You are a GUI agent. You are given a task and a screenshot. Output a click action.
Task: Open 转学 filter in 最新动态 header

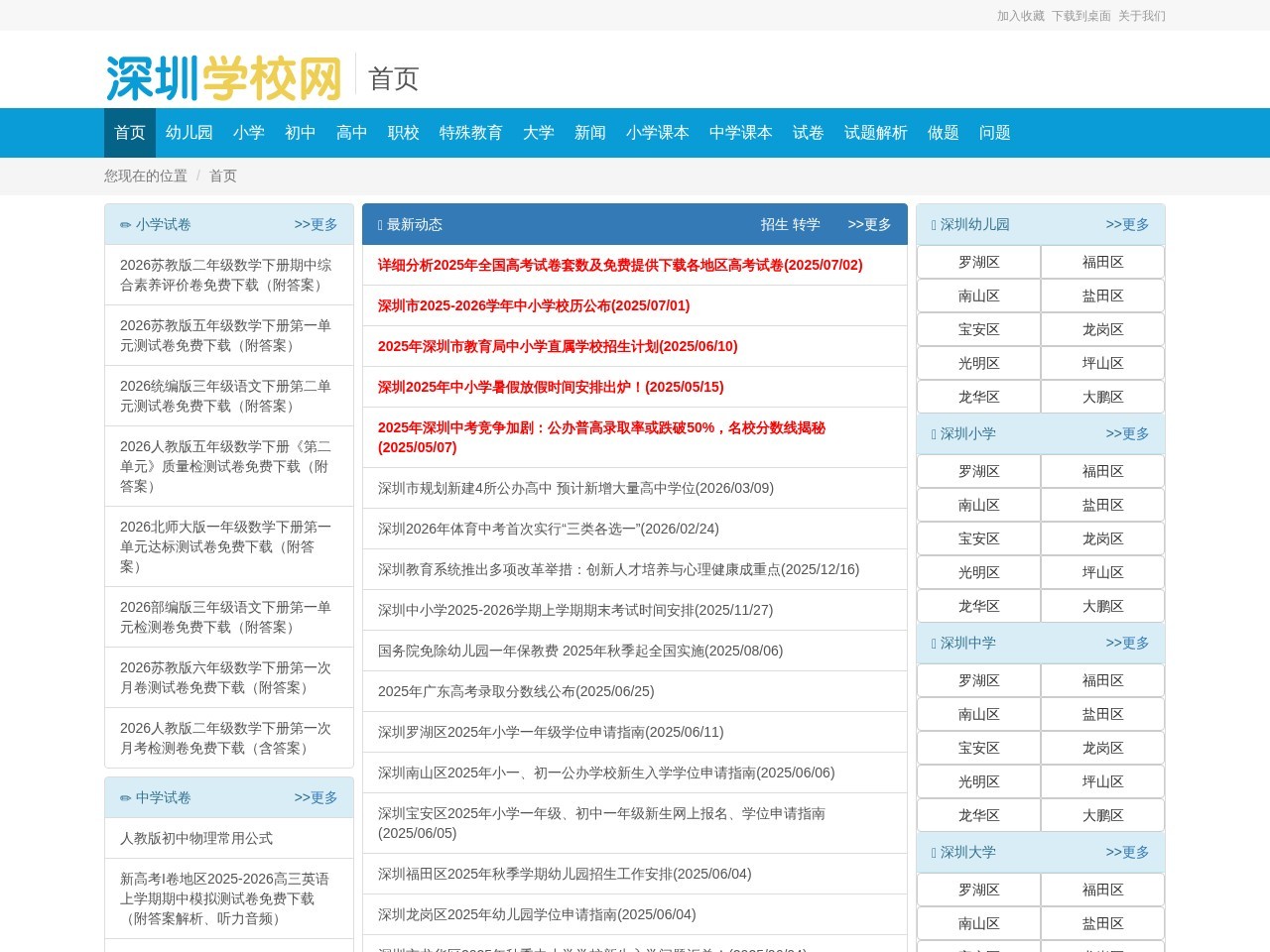[806, 225]
